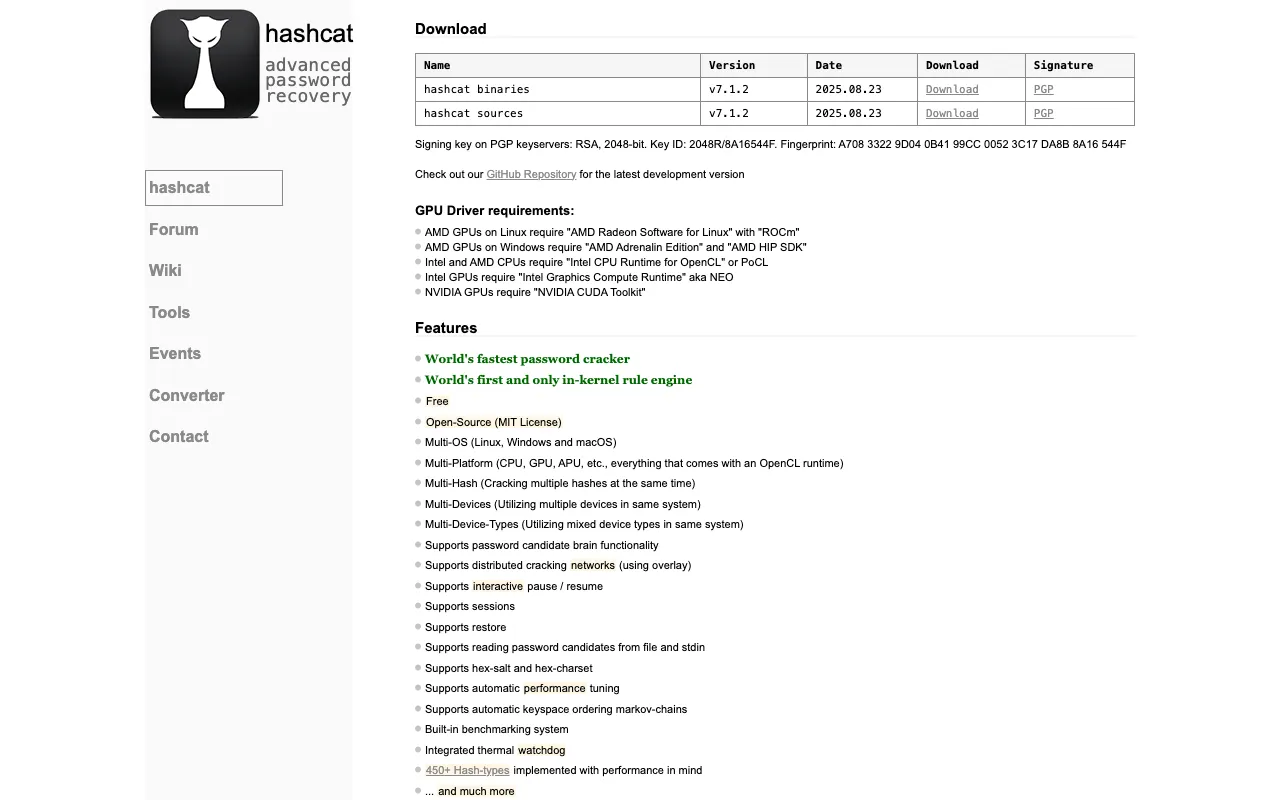This screenshot has width=1280, height=800.
Task: Open the PGP signature for hashcat binaries
Action: tap(1043, 89)
